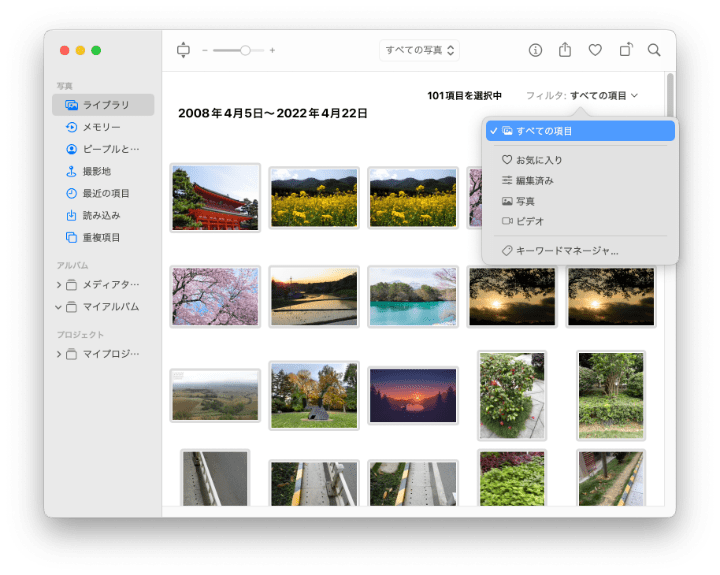The image size is (720, 575).
Task: Click the thumbnail zoom slider
Action: tap(238, 50)
